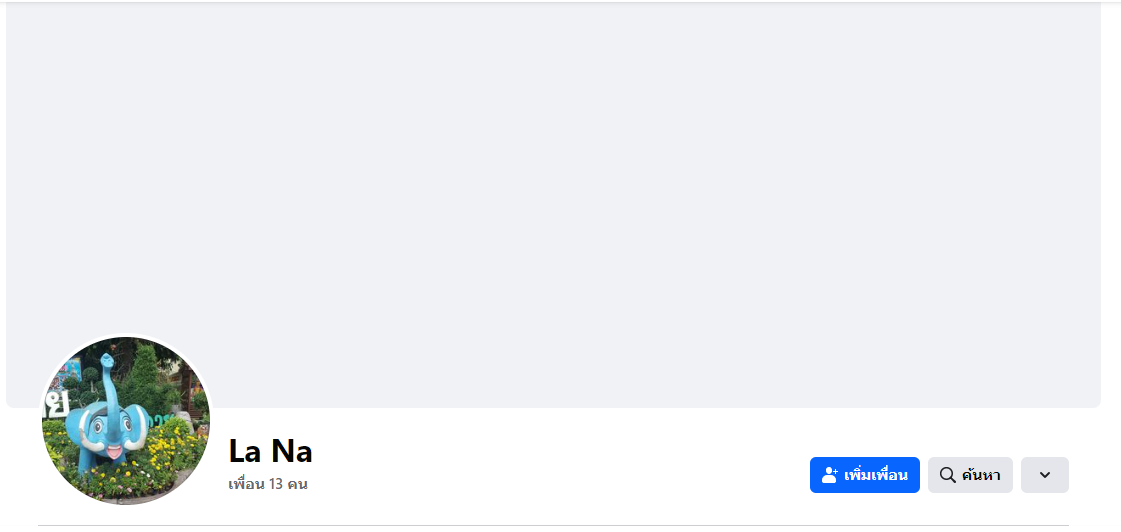The image size is (1121, 532).
Task: Click the blue elephant statue in profile photo
Action: tap(108, 427)
